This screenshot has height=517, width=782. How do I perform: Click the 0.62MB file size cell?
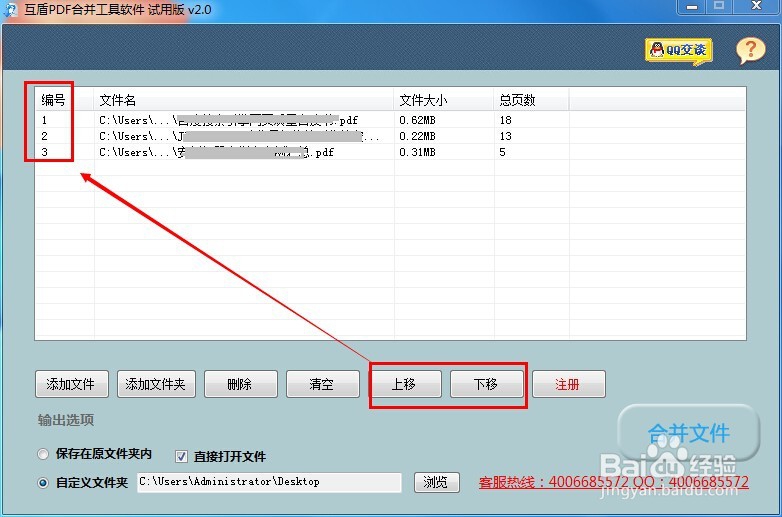click(417, 120)
